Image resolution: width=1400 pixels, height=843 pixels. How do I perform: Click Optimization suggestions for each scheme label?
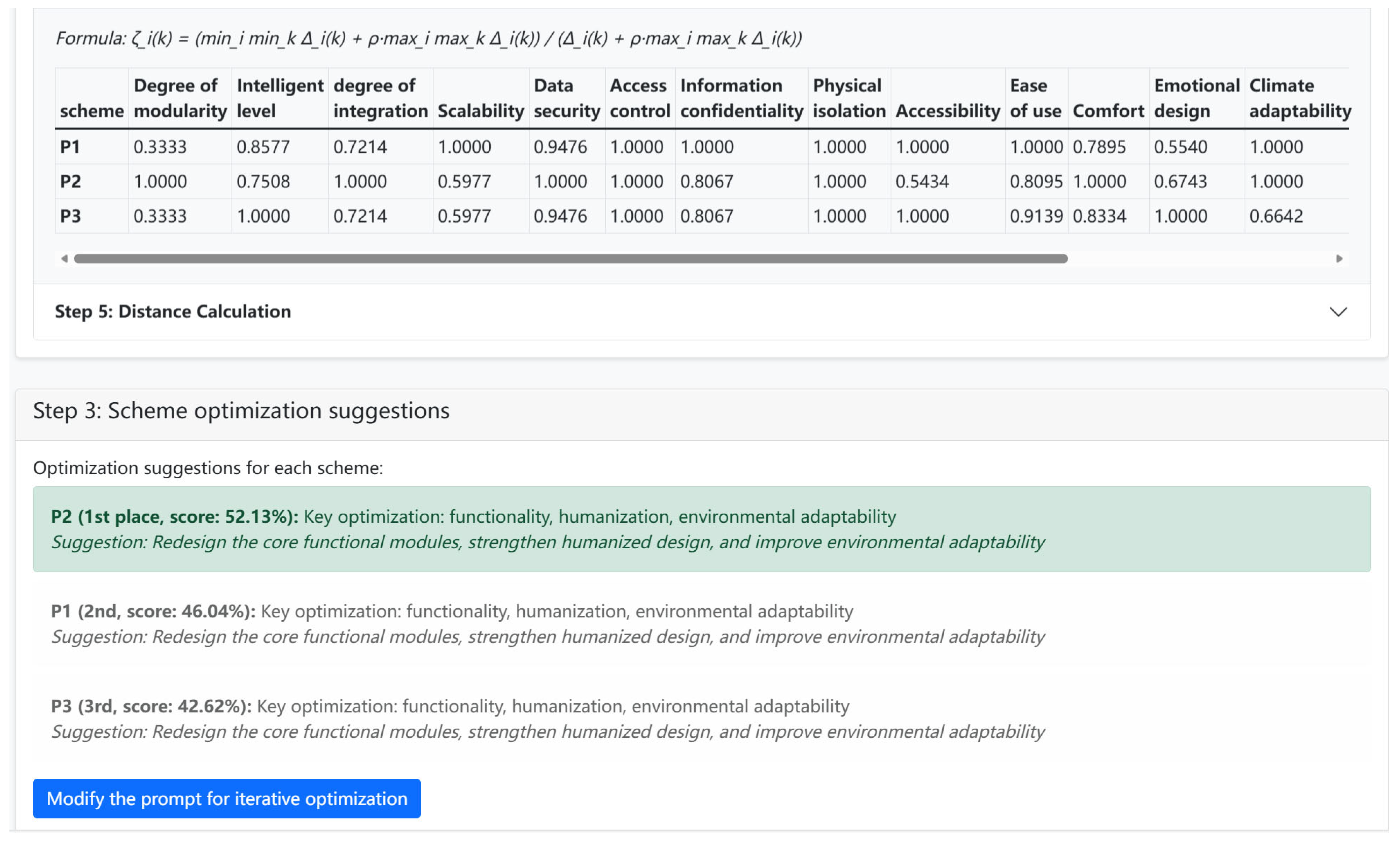208,468
